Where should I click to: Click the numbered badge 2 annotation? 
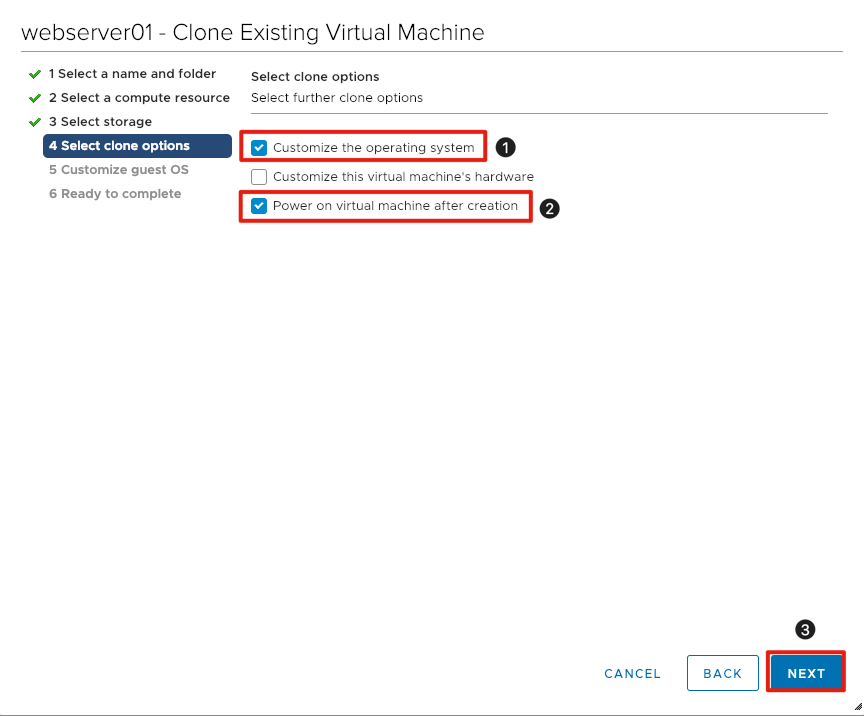tap(549, 208)
